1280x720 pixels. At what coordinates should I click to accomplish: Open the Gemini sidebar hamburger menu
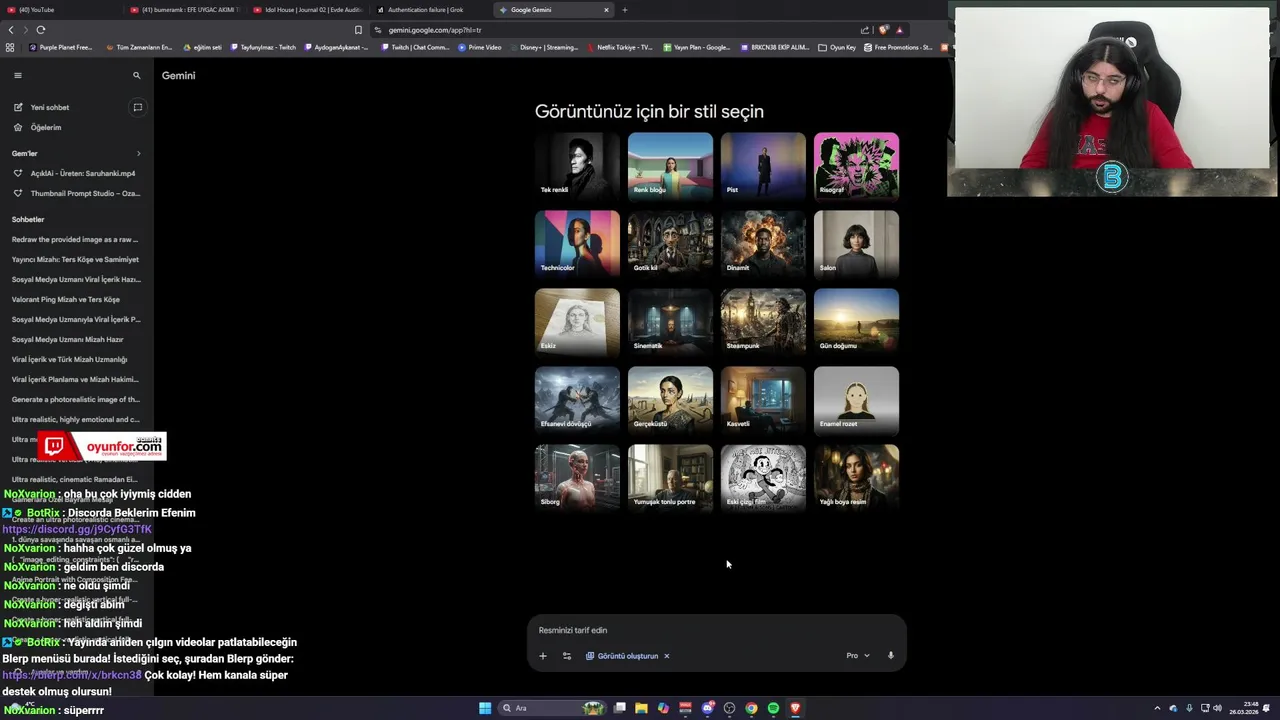(17, 75)
